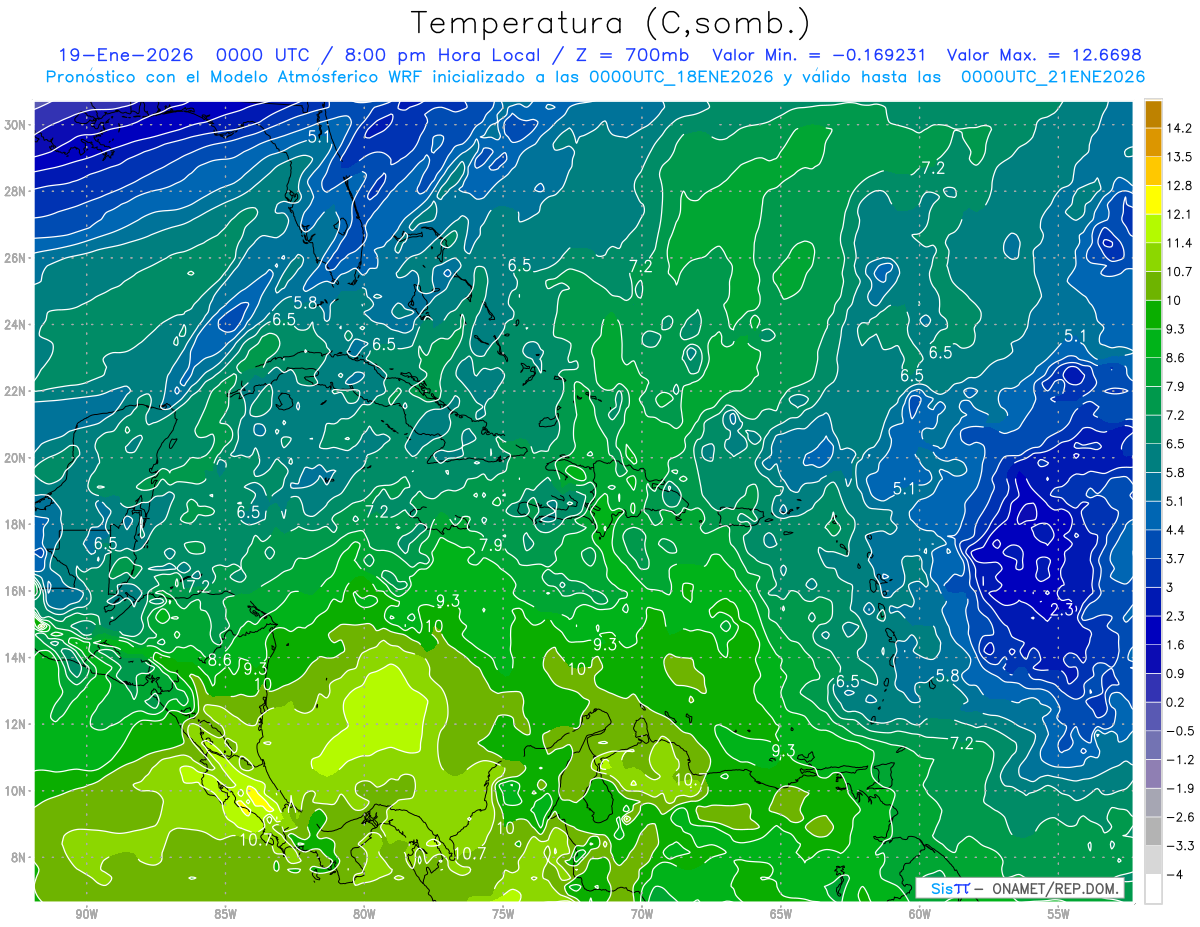Pick the dark blue swatch between 1.6 and 2.3

pos(1153,630)
